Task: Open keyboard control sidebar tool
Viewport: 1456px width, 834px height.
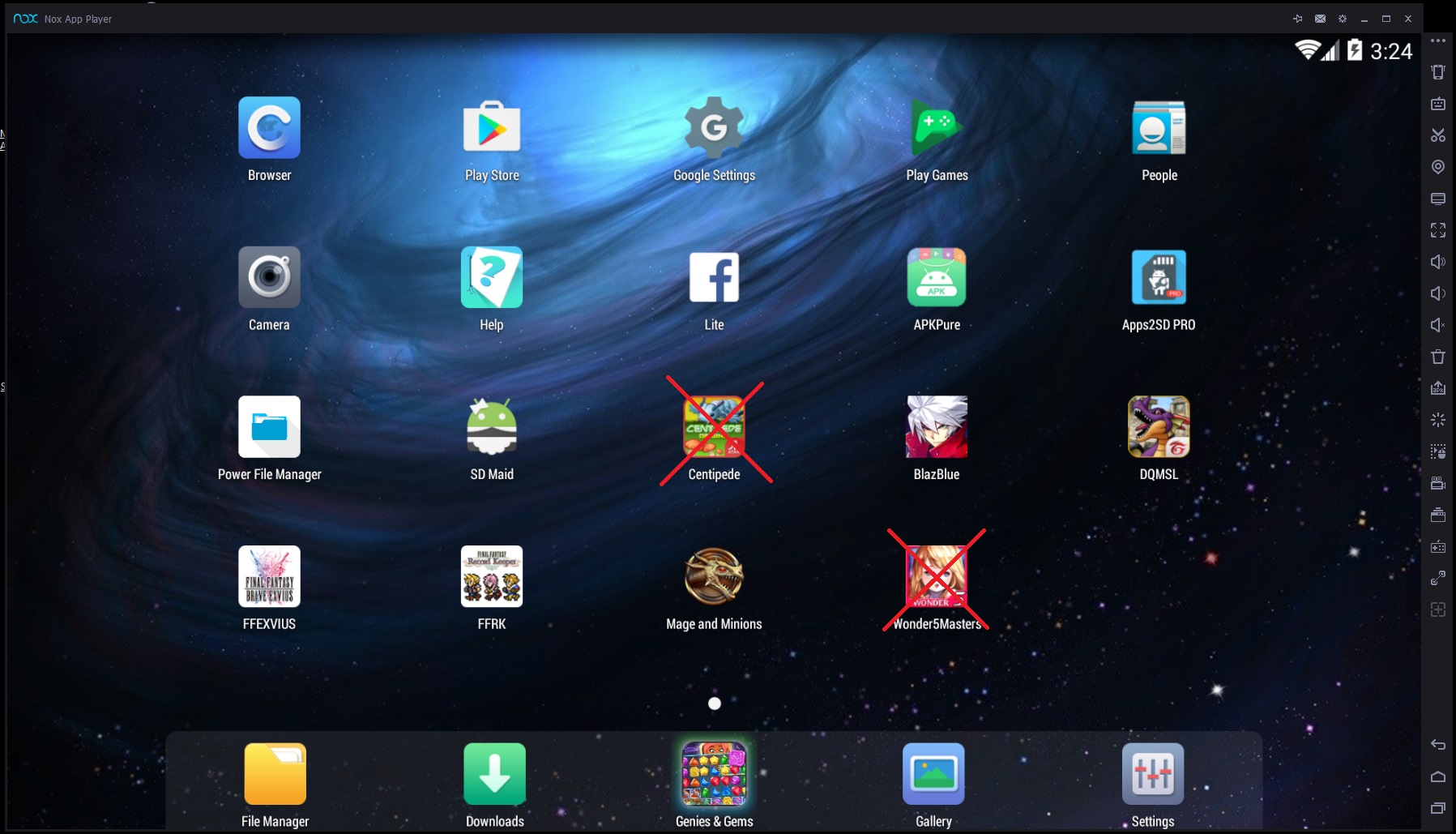Action: point(1438,104)
